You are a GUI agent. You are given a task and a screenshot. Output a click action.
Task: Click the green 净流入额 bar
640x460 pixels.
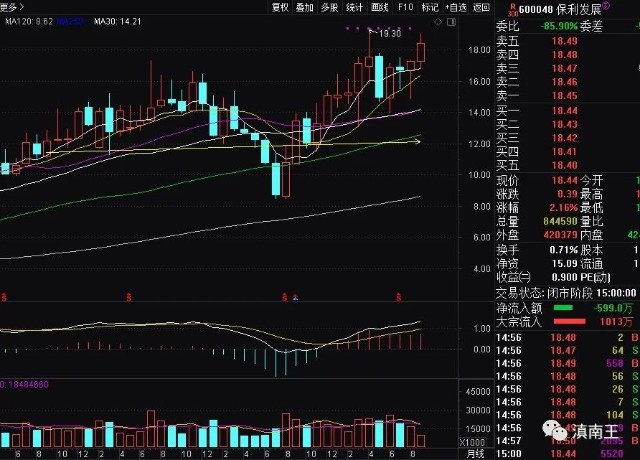tap(563, 308)
